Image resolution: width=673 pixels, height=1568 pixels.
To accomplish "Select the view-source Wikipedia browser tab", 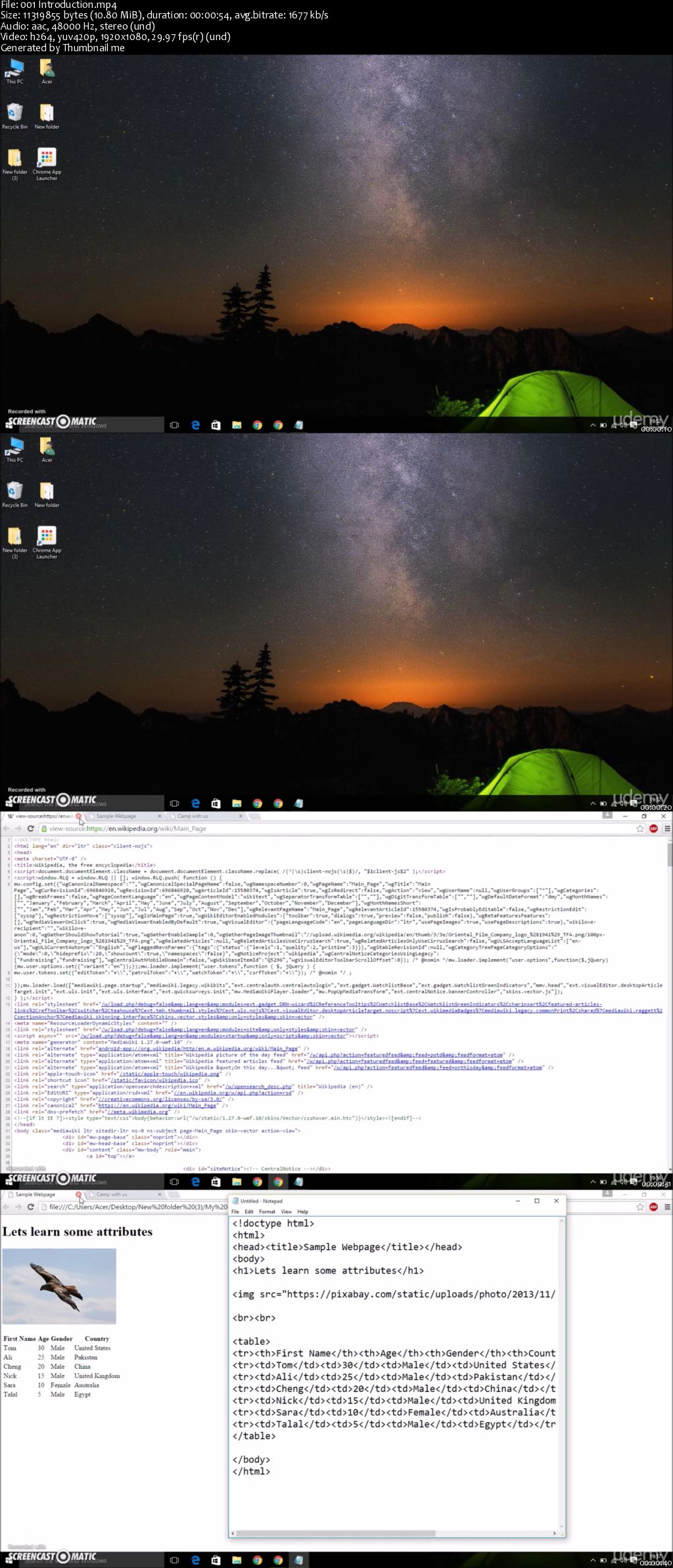I will [39, 816].
